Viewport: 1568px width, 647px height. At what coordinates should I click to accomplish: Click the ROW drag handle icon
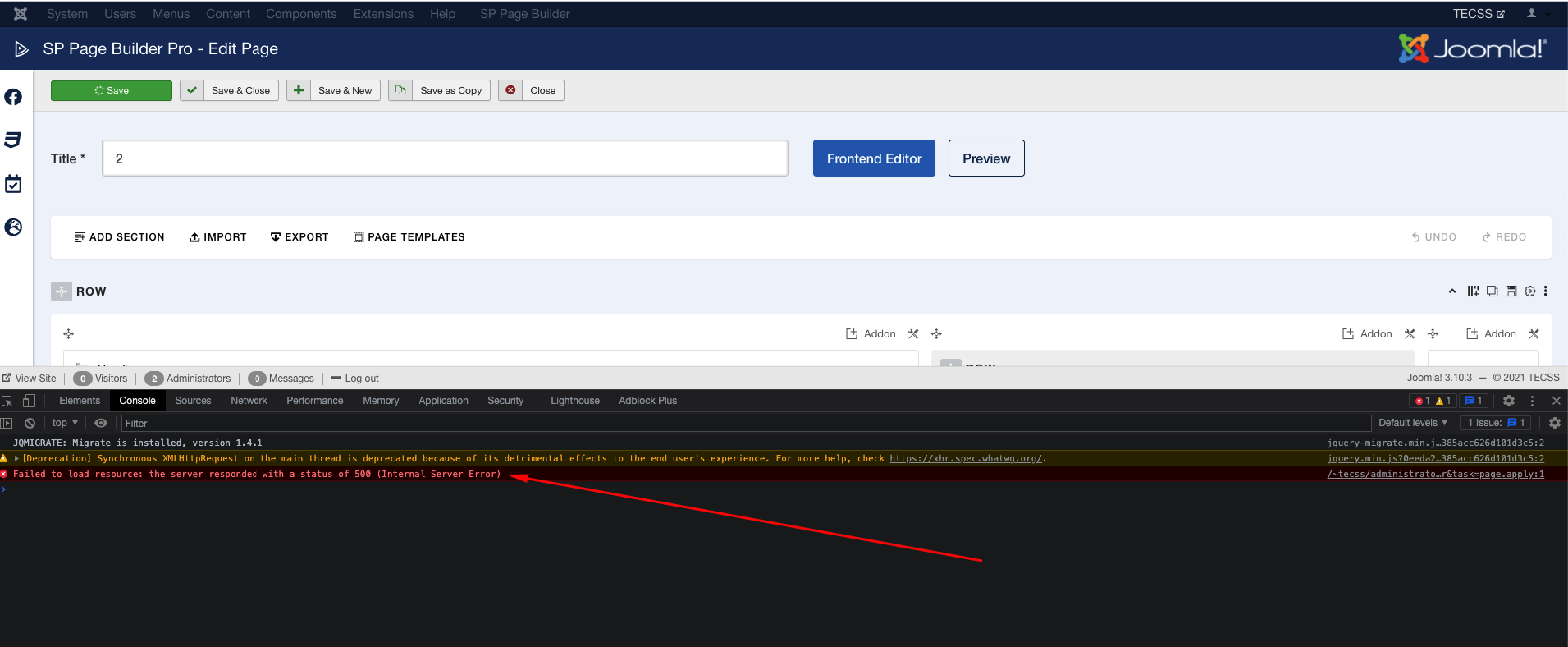pyautogui.click(x=62, y=291)
